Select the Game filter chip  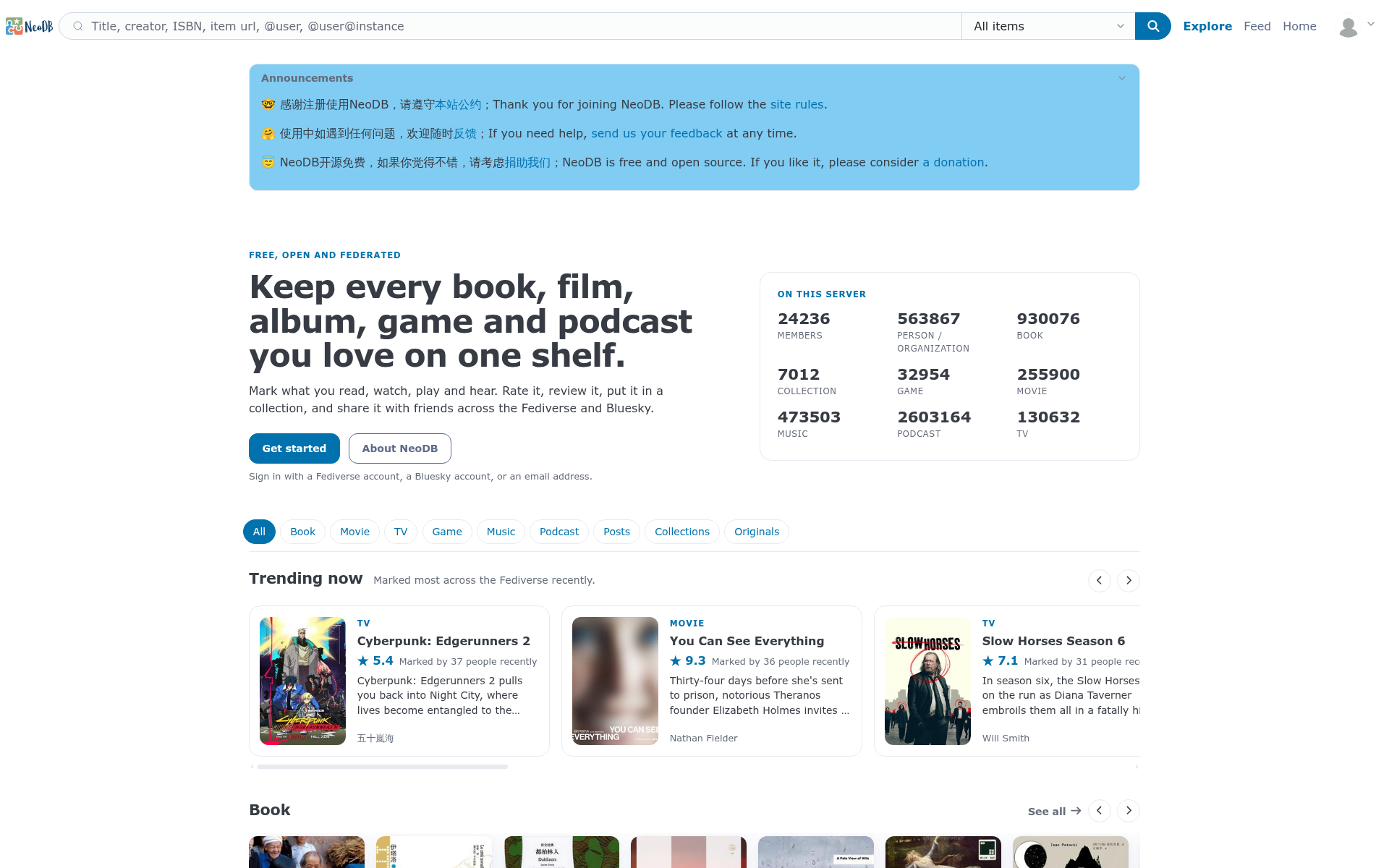click(447, 532)
